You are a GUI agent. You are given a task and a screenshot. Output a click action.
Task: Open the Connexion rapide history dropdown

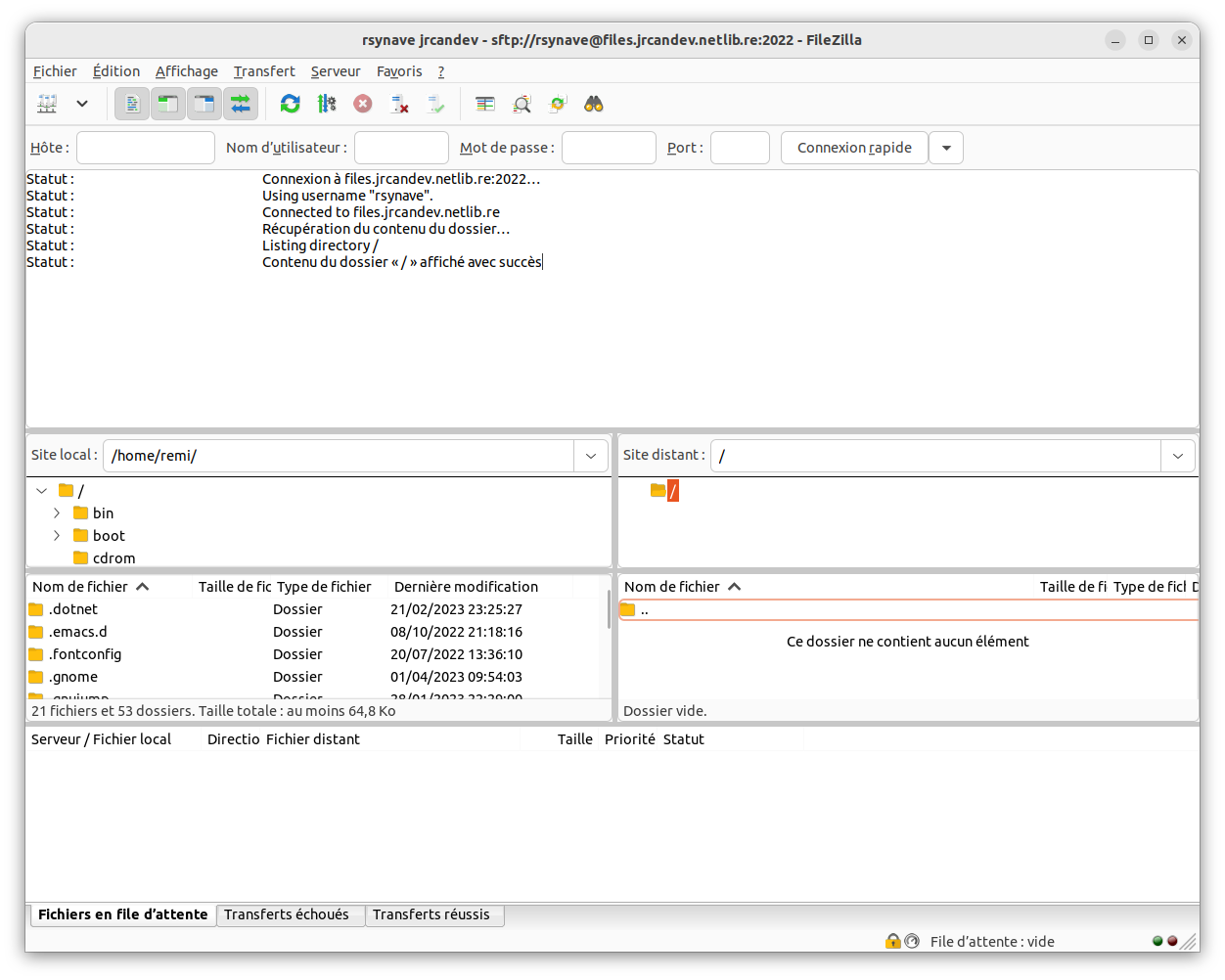pyautogui.click(x=946, y=148)
